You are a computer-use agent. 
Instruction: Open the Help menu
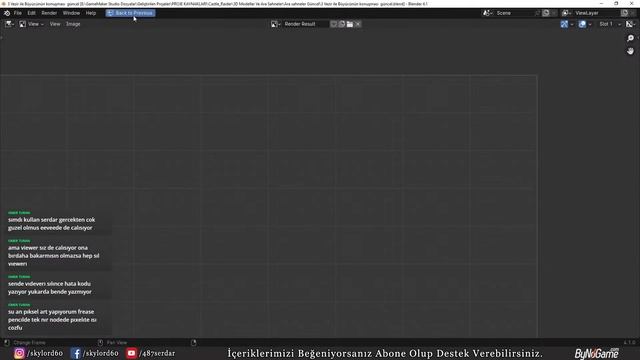(x=91, y=13)
